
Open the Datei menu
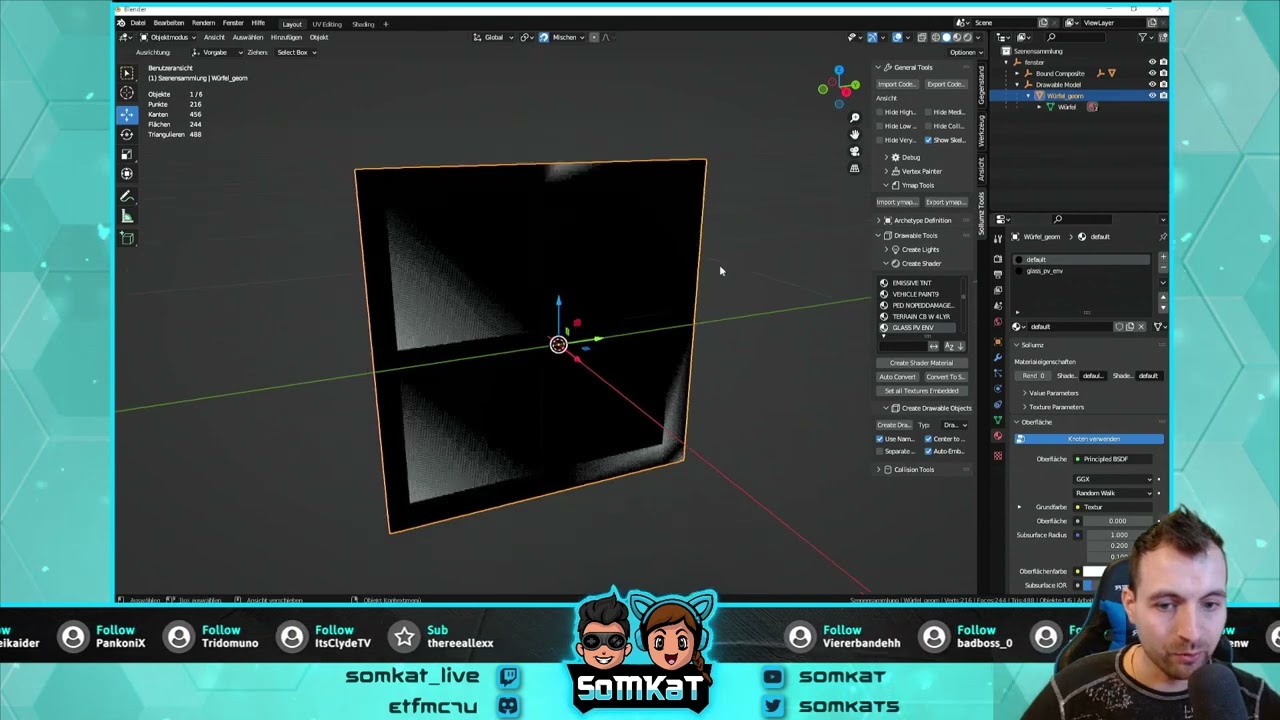(138, 23)
